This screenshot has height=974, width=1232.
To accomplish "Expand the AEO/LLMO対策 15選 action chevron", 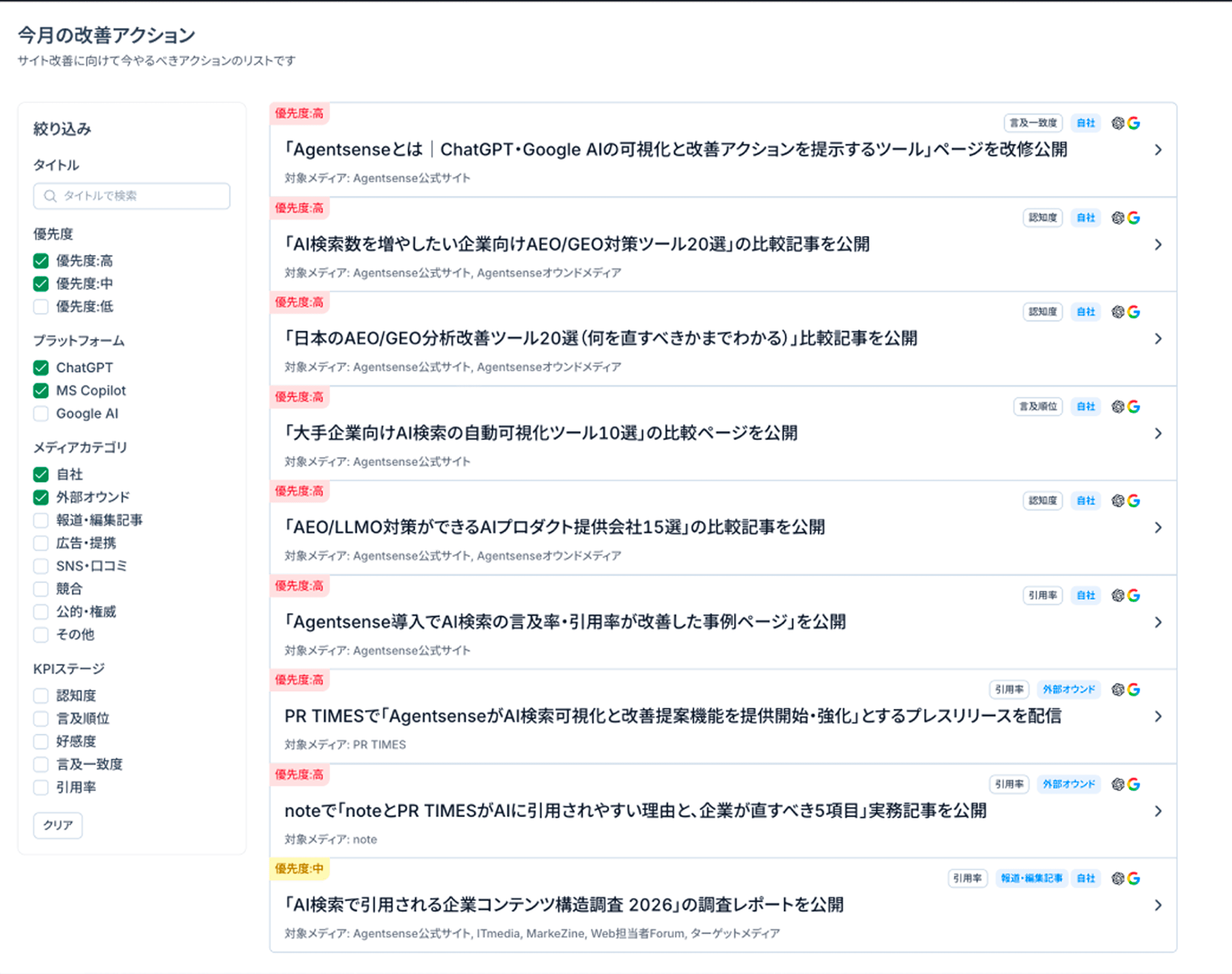I will 1158,527.
